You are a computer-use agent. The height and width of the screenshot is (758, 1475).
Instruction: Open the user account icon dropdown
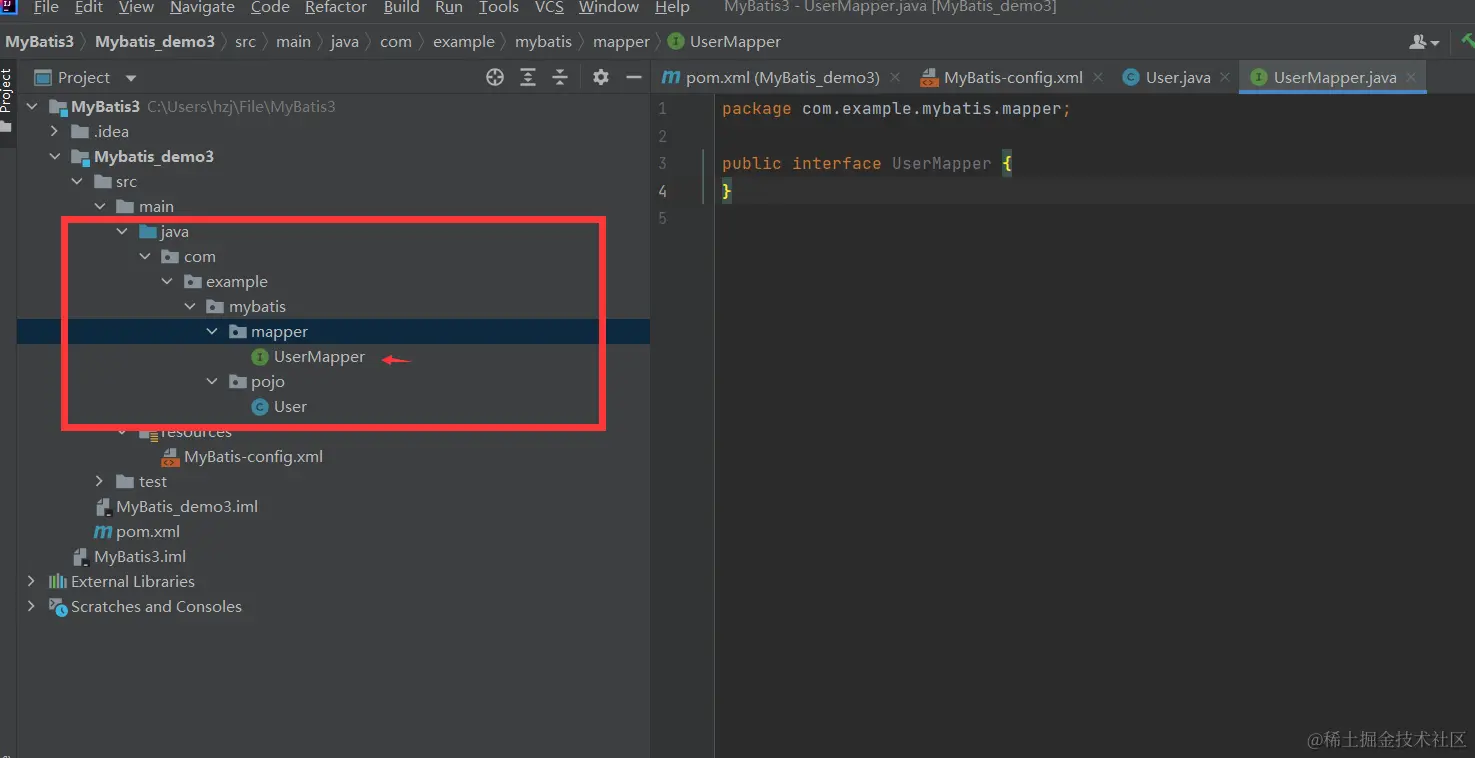pos(1424,41)
